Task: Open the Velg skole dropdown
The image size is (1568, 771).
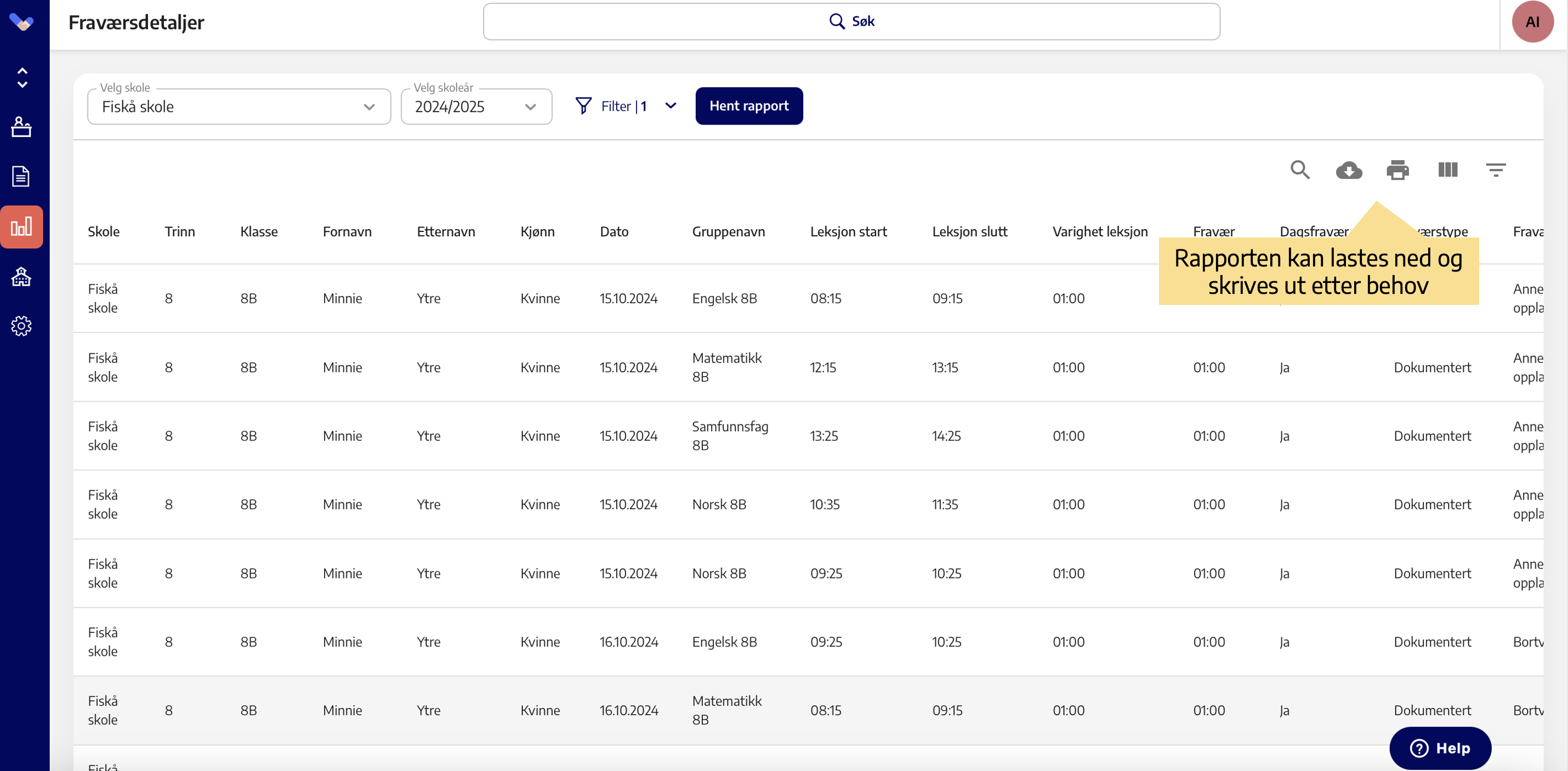Action: (238, 107)
